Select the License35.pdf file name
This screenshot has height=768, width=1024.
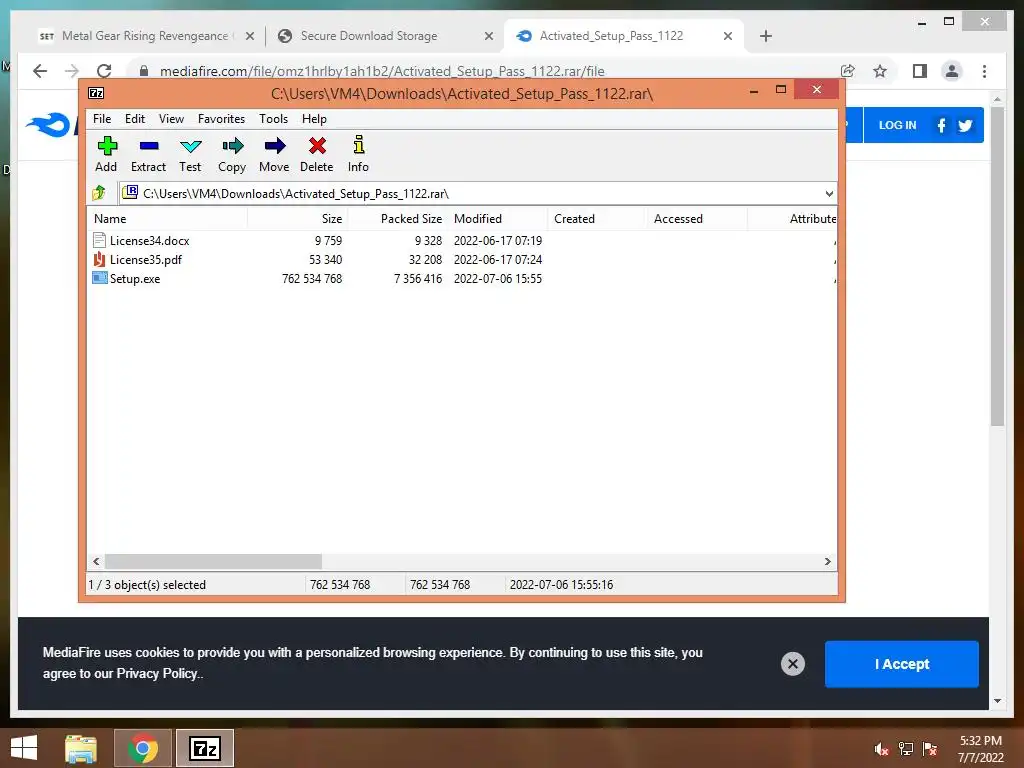(146, 260)
